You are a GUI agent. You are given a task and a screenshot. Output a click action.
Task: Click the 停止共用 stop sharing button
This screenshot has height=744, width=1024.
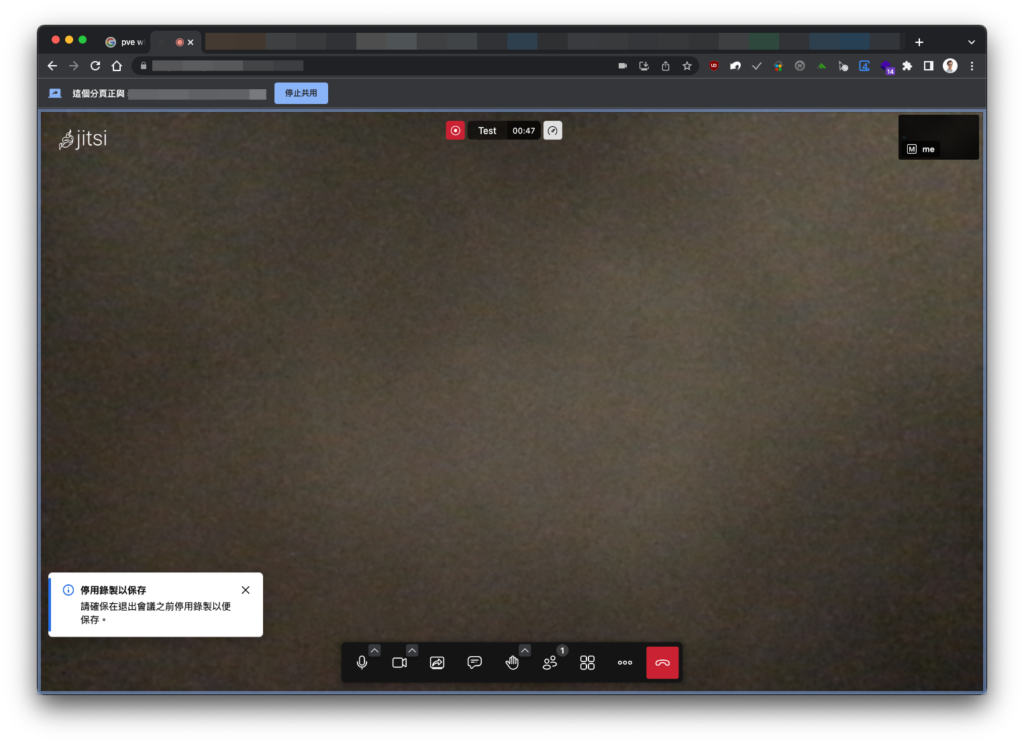(301, 93)
